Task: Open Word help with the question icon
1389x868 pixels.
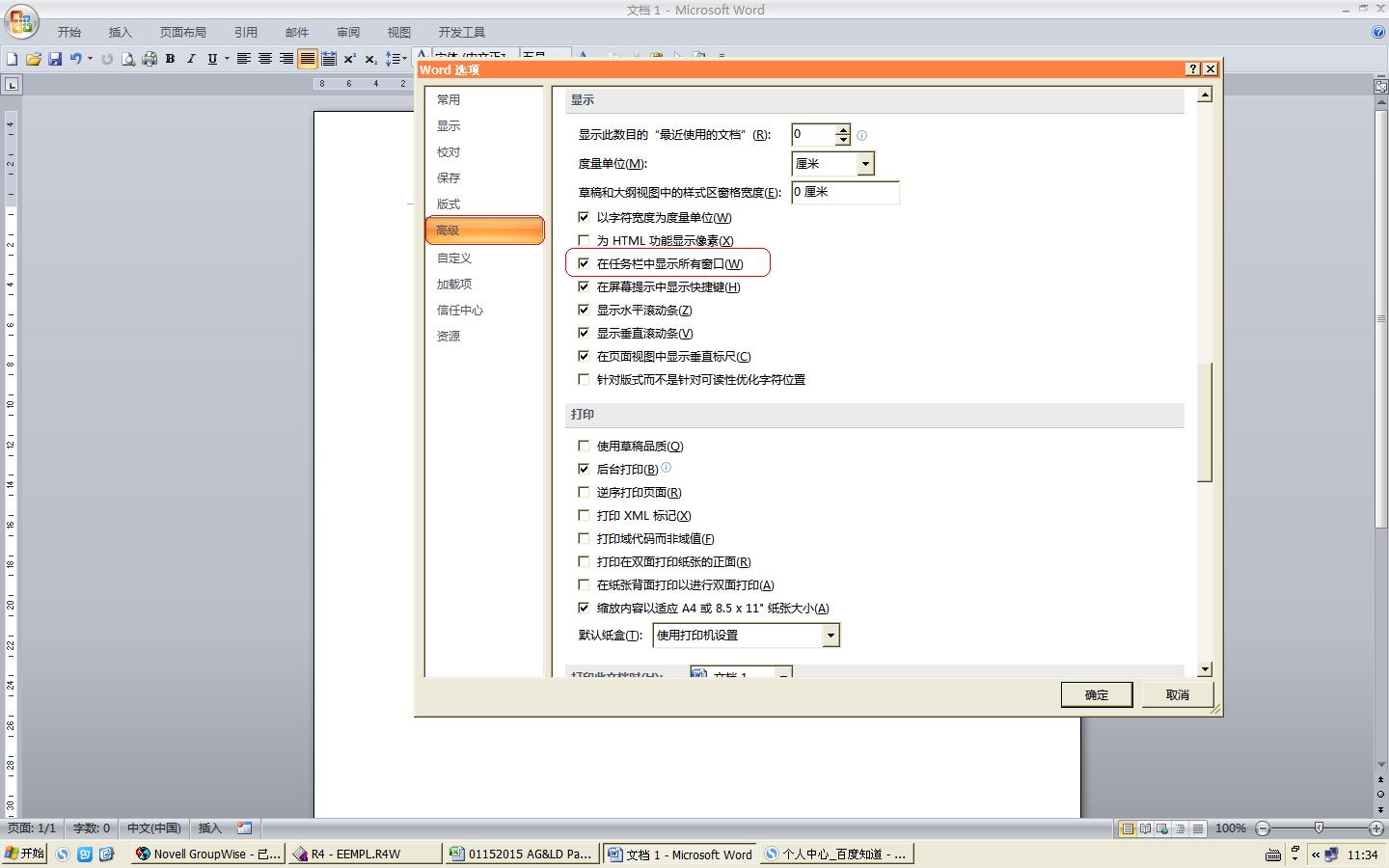Action: coord(1378,32)
